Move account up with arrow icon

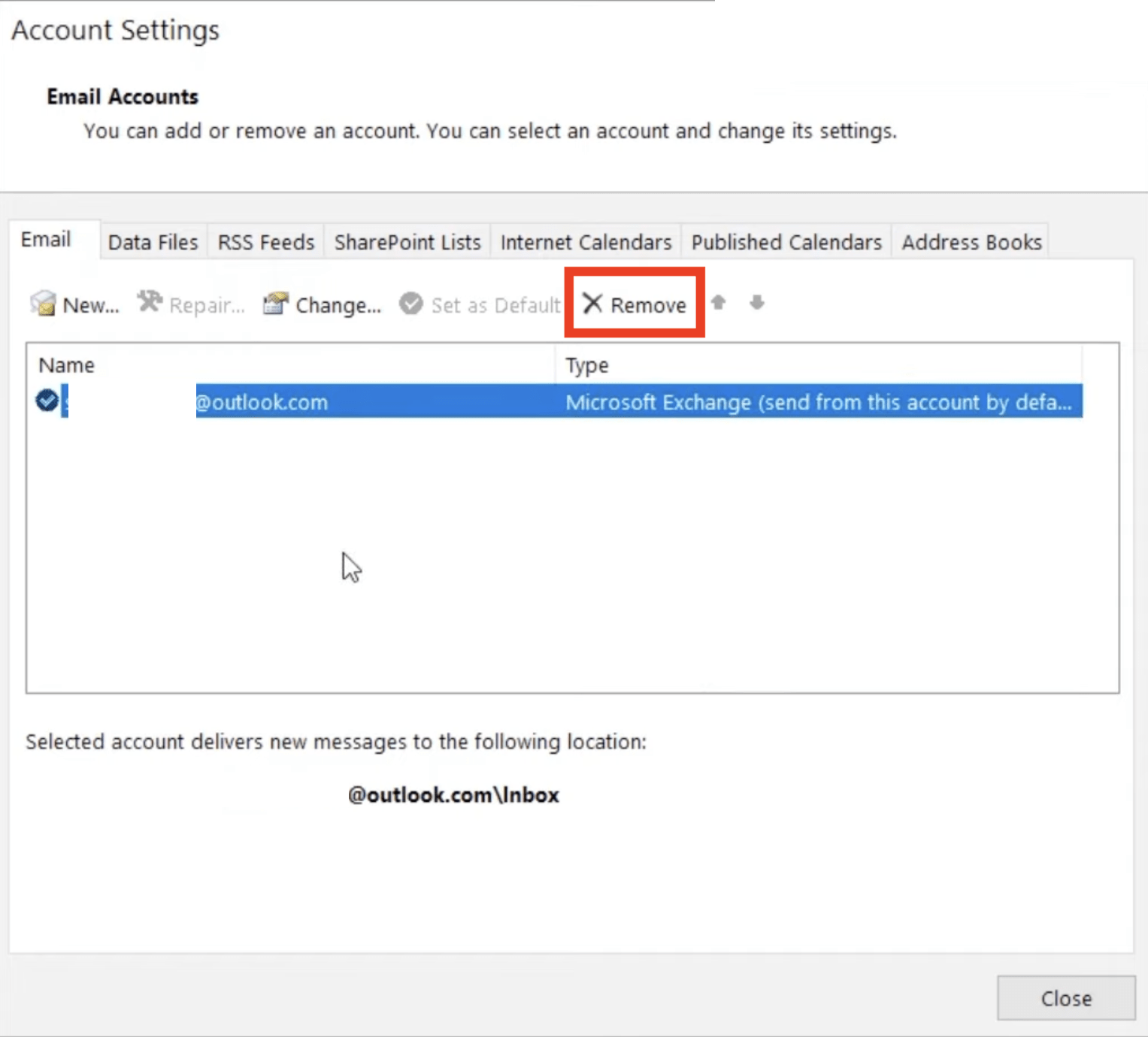click(x=719, y=302)
